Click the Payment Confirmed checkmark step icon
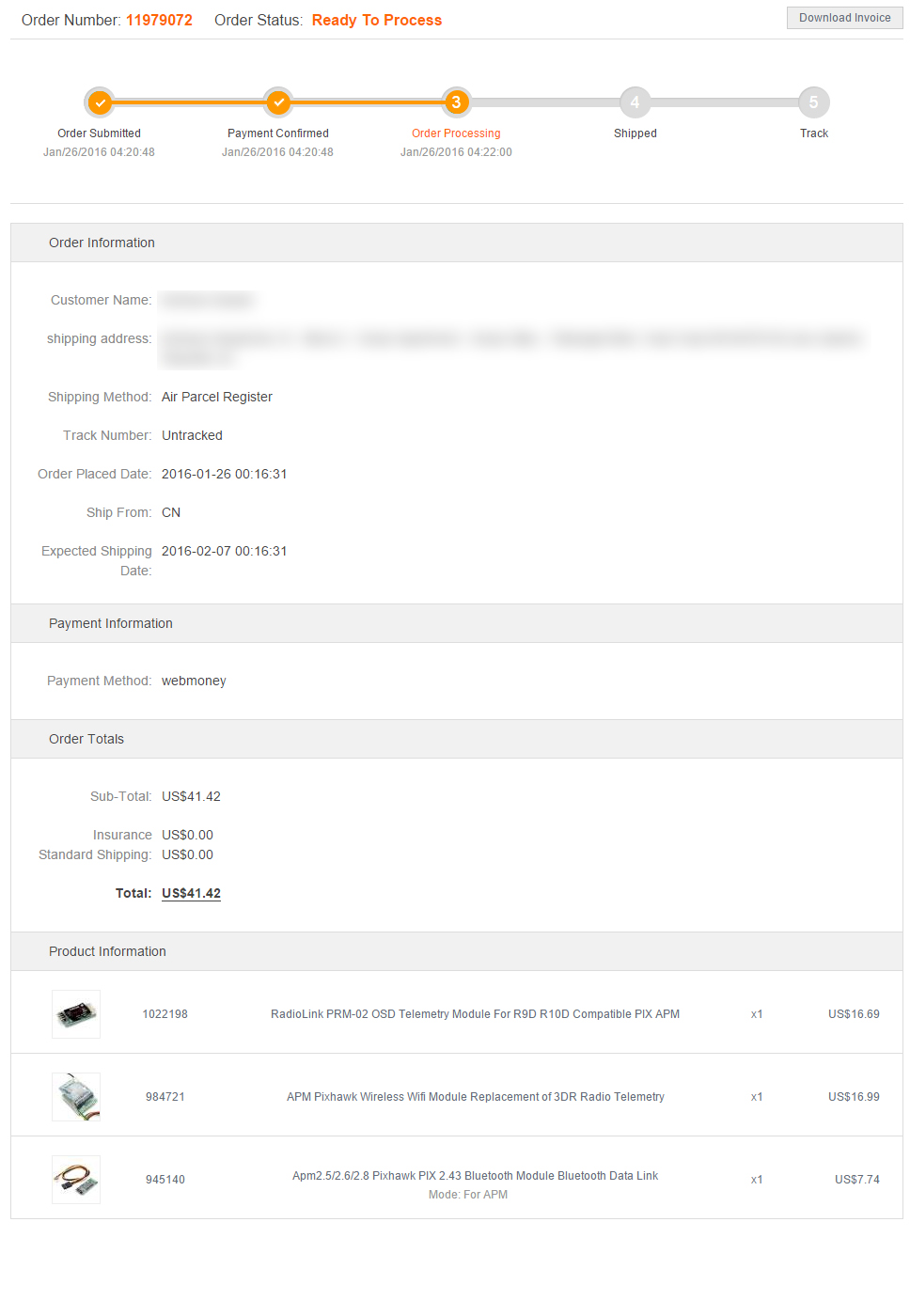910x1316 pixels. [278, 102]
